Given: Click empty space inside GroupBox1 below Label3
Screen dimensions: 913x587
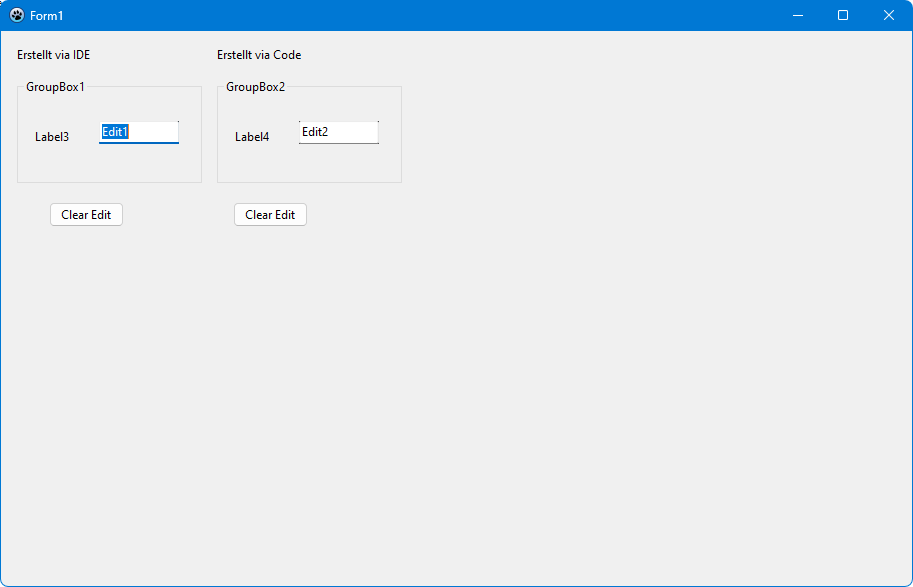Looking at the screenshot, I should pos(60,165).
